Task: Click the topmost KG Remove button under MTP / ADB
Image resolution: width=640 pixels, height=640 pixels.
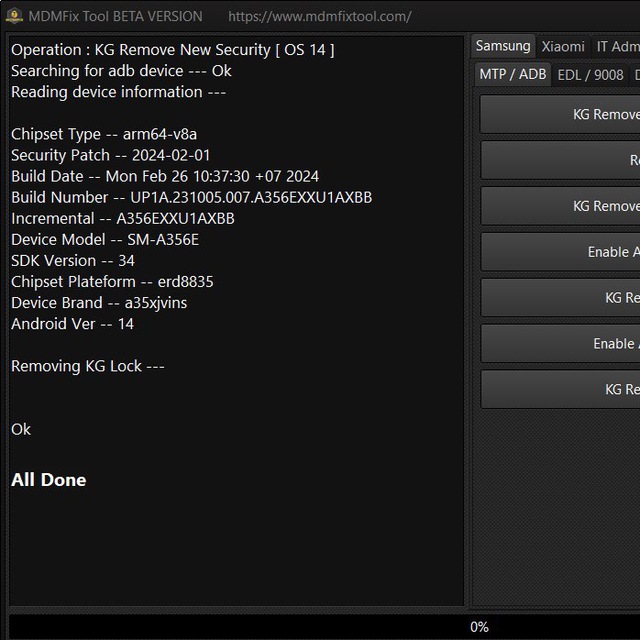Action: [560, 114]
